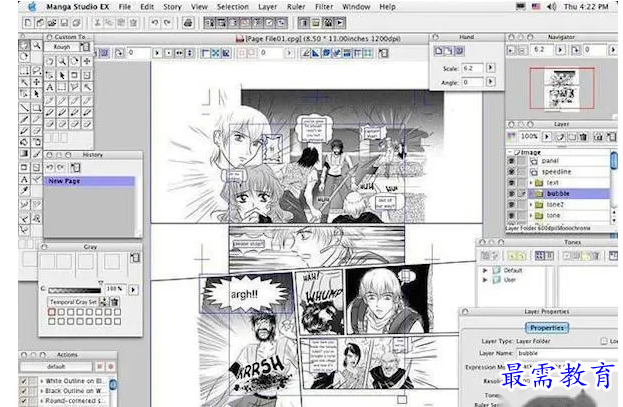Viewport: 623px width, 407px height.
Task: Open the Filter menu
Action: point(324,7)
